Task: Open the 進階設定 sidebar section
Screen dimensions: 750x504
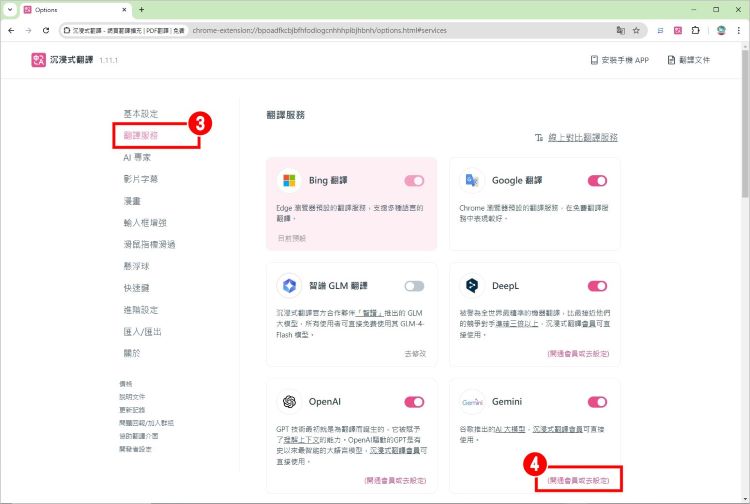Action: coord(141,309)
